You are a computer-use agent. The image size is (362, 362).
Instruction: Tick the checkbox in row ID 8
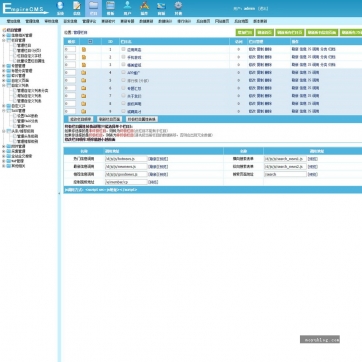pos(123,103)
